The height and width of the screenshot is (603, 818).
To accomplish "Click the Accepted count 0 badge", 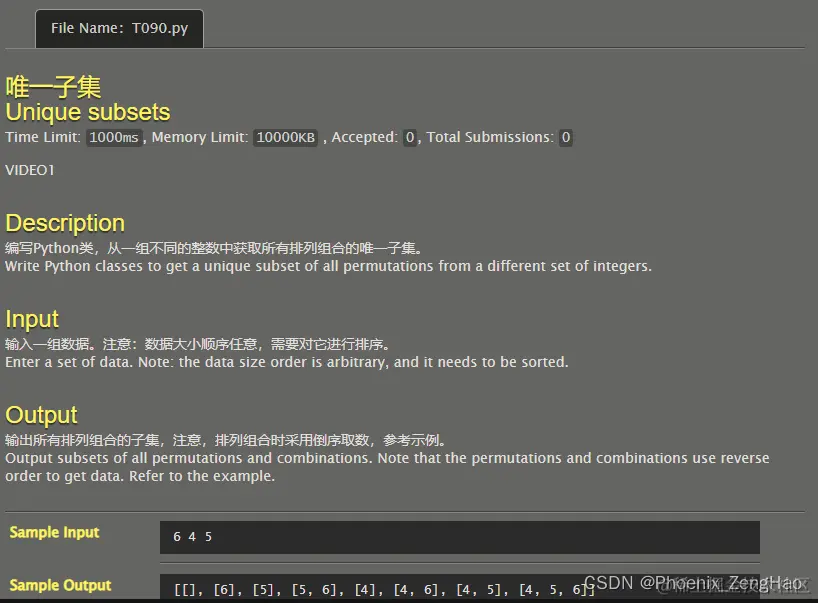I will (x=410, y=138).
